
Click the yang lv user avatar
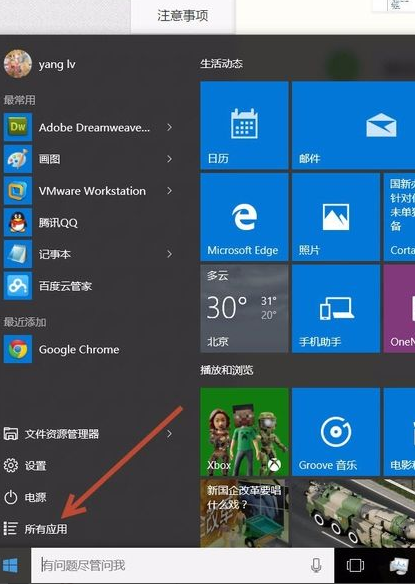click(18, 64)
